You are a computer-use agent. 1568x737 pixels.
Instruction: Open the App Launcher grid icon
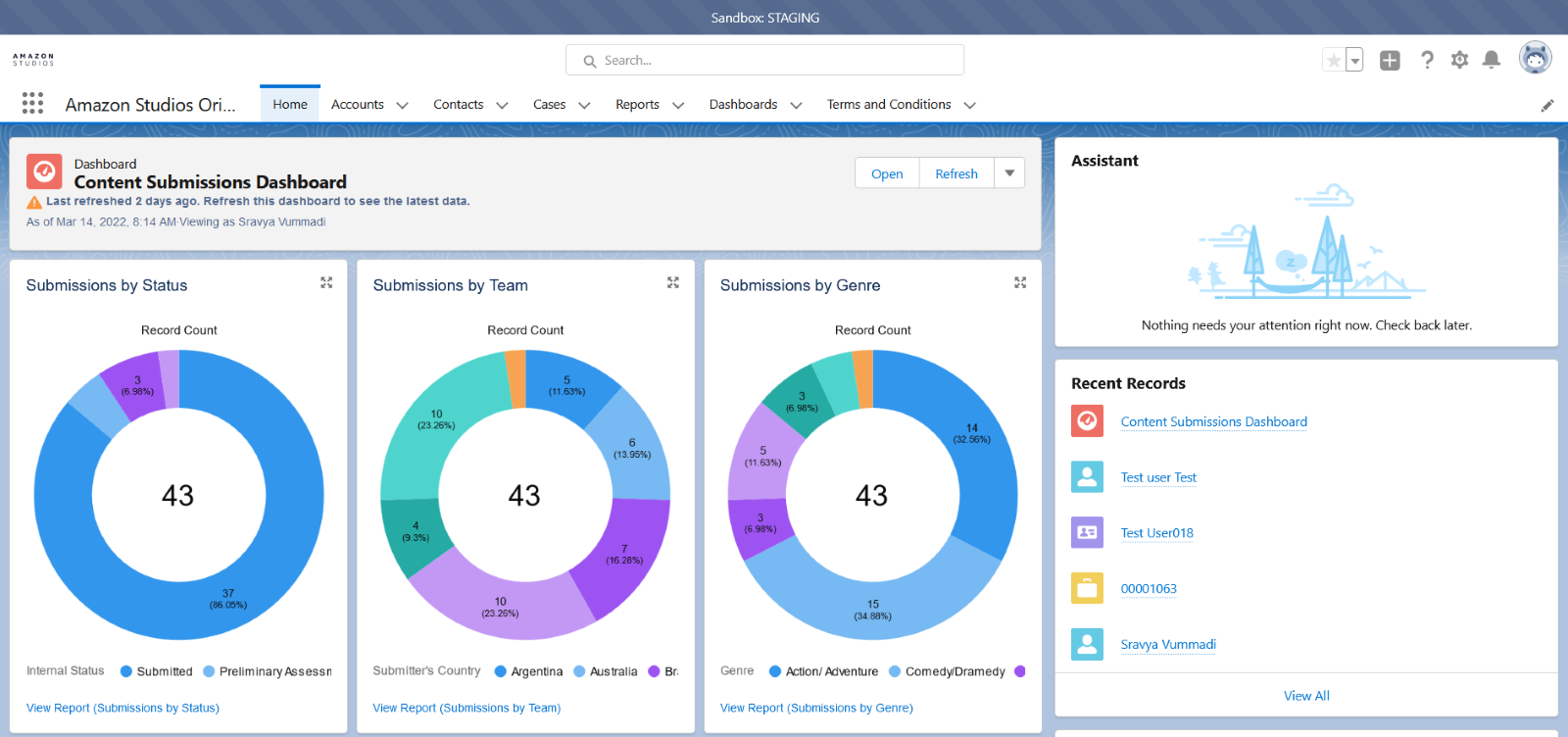pyautogui.click(x=32, y=103)
